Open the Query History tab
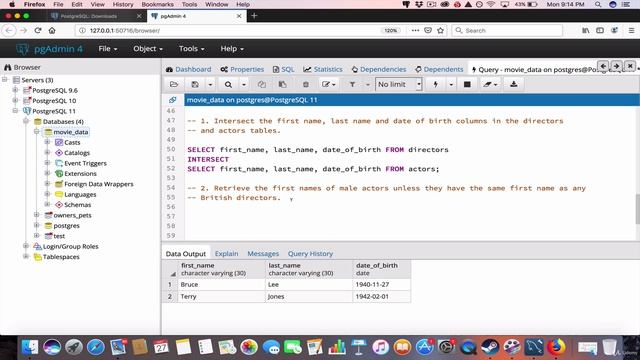This screenshot has width=640, height=360. [x=310, y=253]
